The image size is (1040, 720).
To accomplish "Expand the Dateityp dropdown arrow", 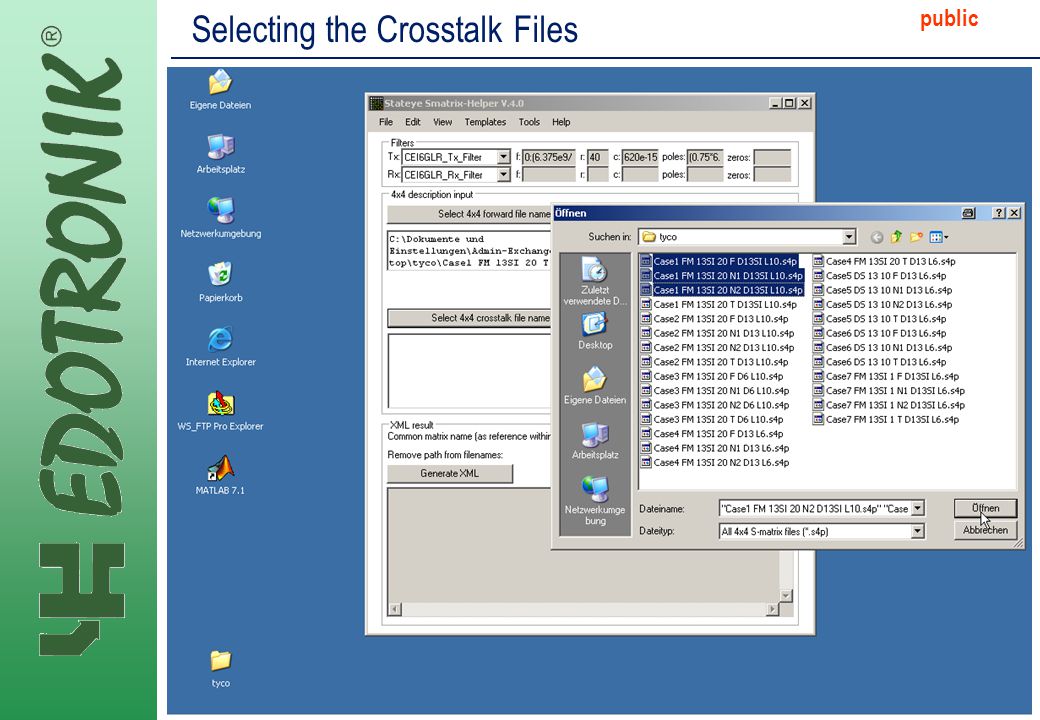I will (918, 531).
